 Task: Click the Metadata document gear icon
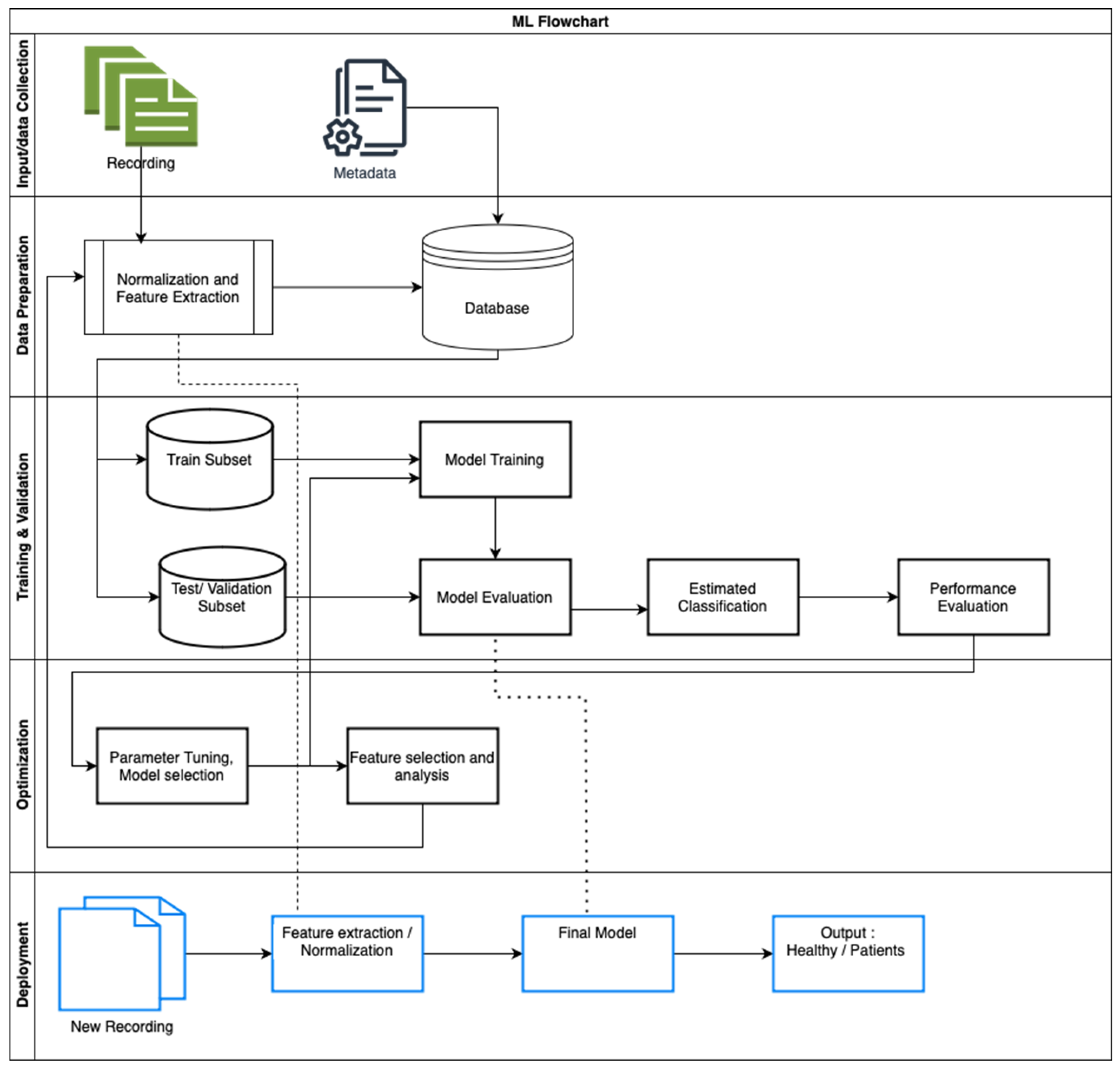click(x=366, y=108)
